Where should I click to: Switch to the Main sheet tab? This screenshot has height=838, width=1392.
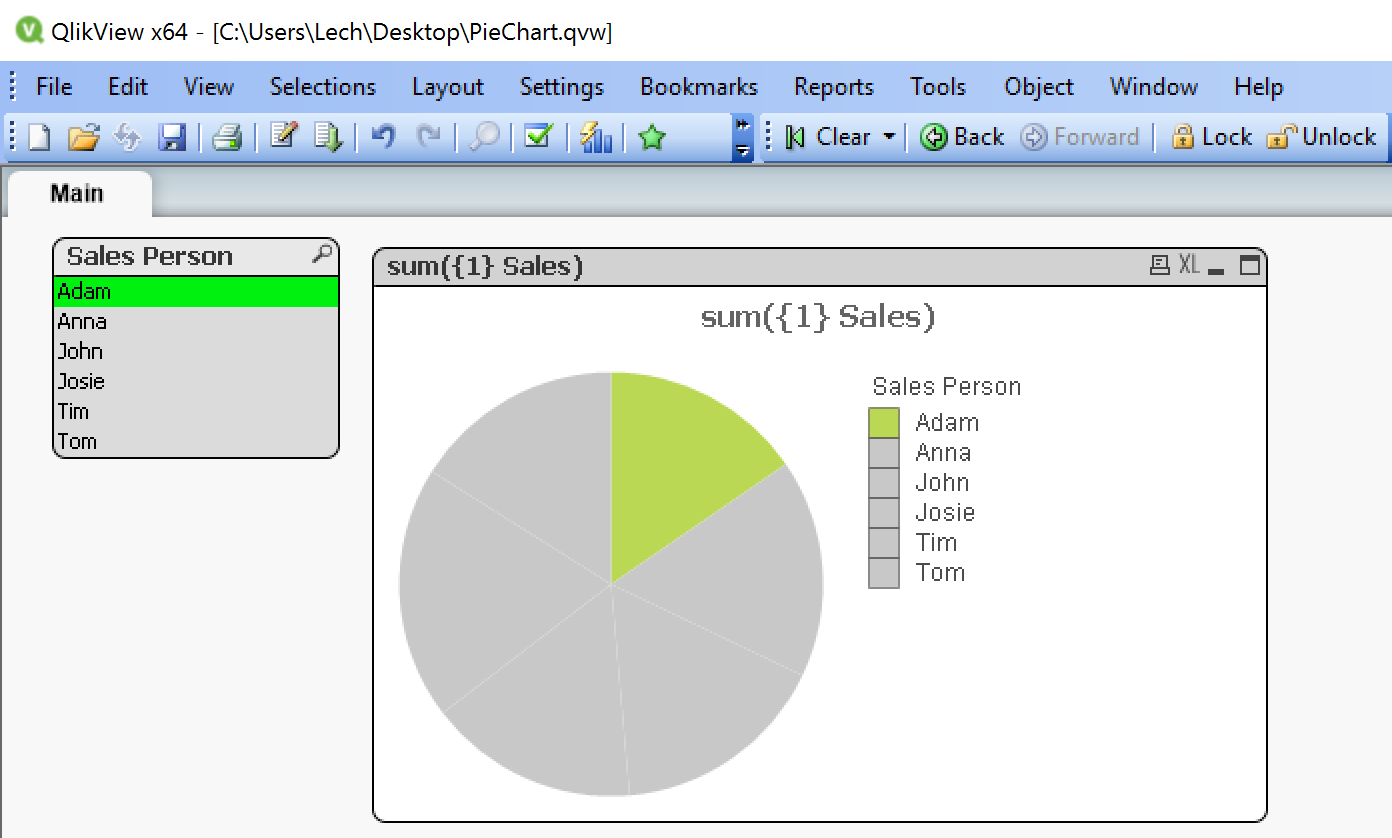point(78,193)
